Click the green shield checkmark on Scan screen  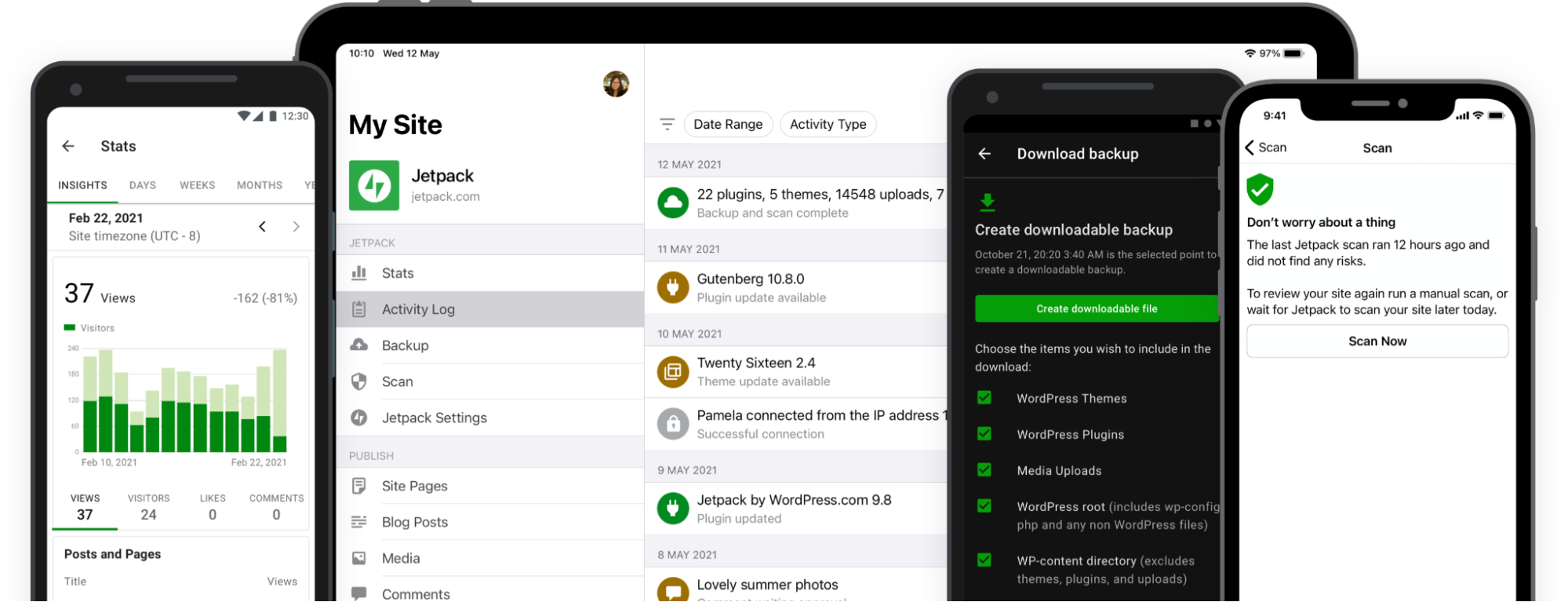pos(1260,189)
